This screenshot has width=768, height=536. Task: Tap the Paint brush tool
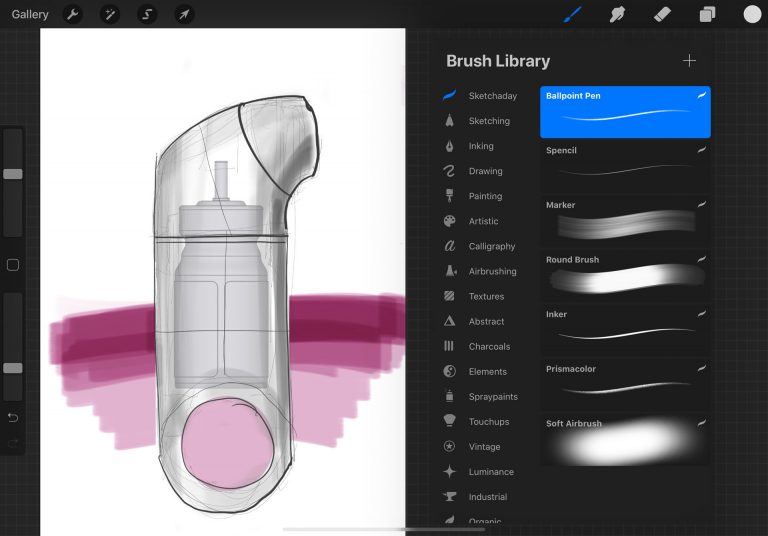[572, 14]
